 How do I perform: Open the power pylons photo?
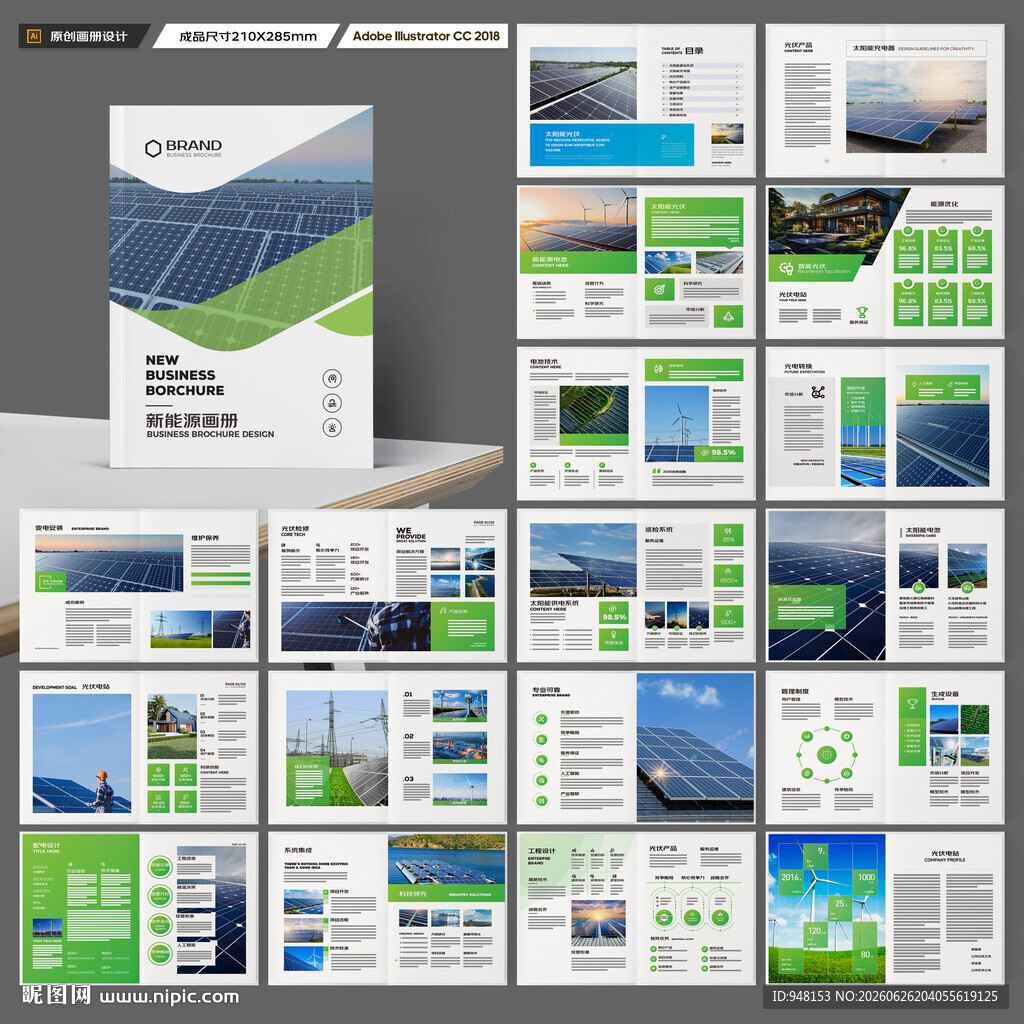click(337, 748)
